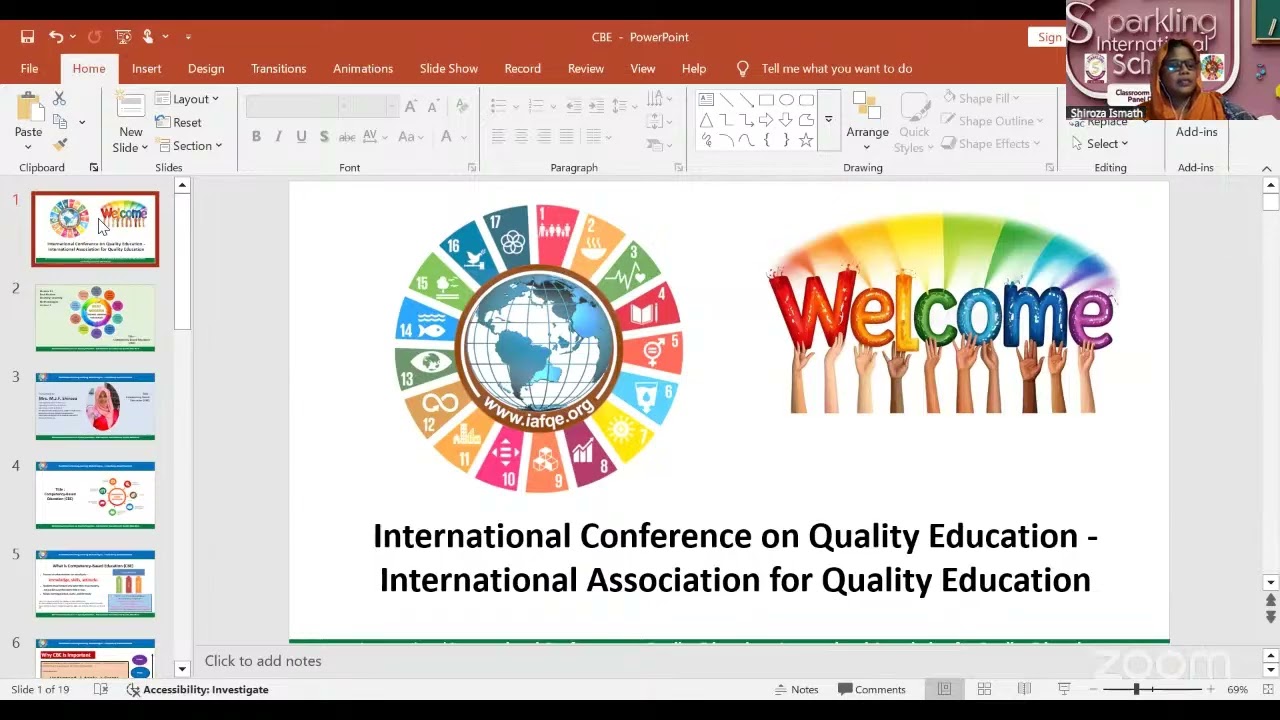1280x720 pixels.
Task: Toggle the Notes pane in status bar
Action: tap(797, 689)
